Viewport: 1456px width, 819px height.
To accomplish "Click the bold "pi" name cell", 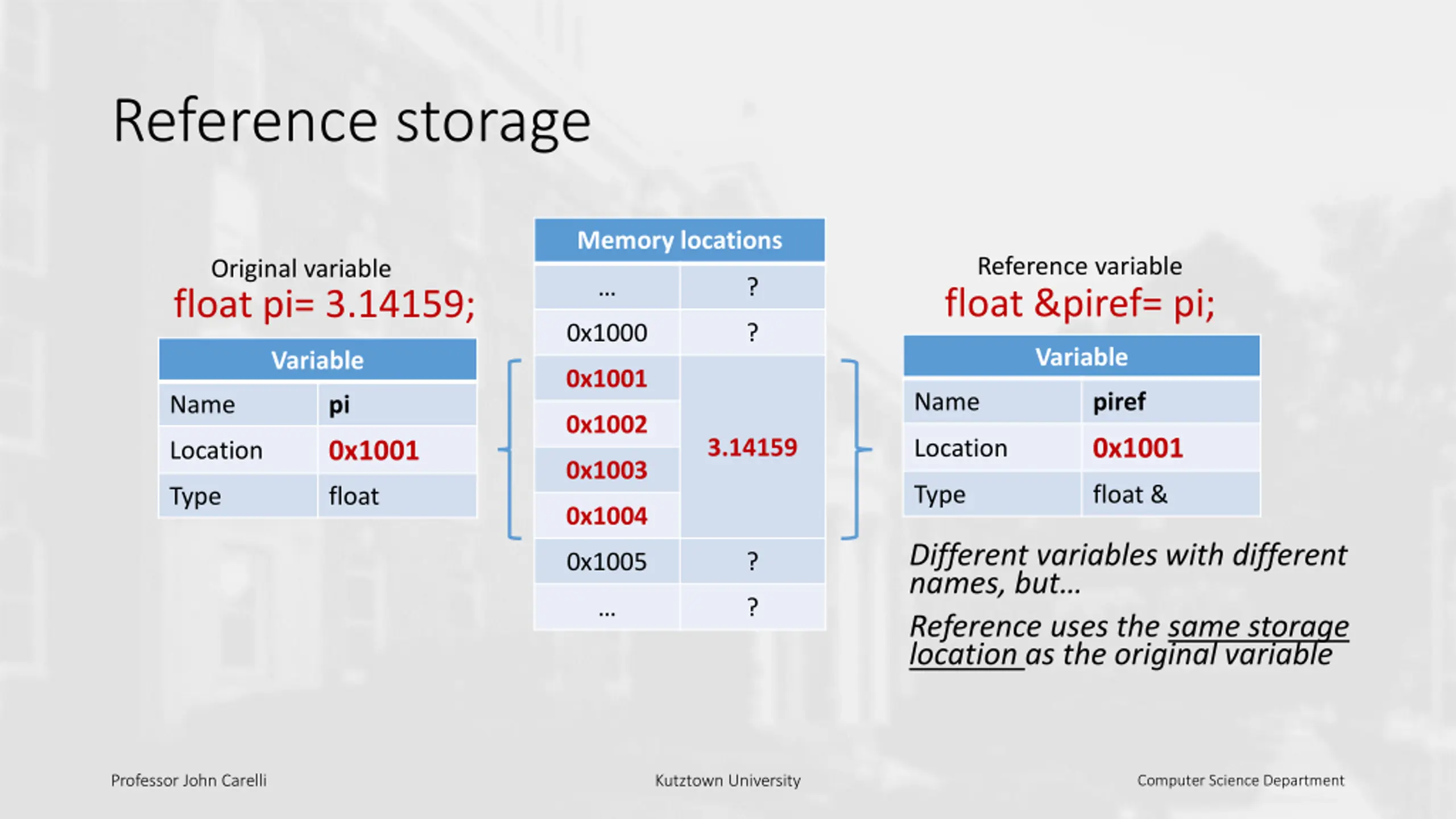I will pyautogui.click(x=397, y=404).
